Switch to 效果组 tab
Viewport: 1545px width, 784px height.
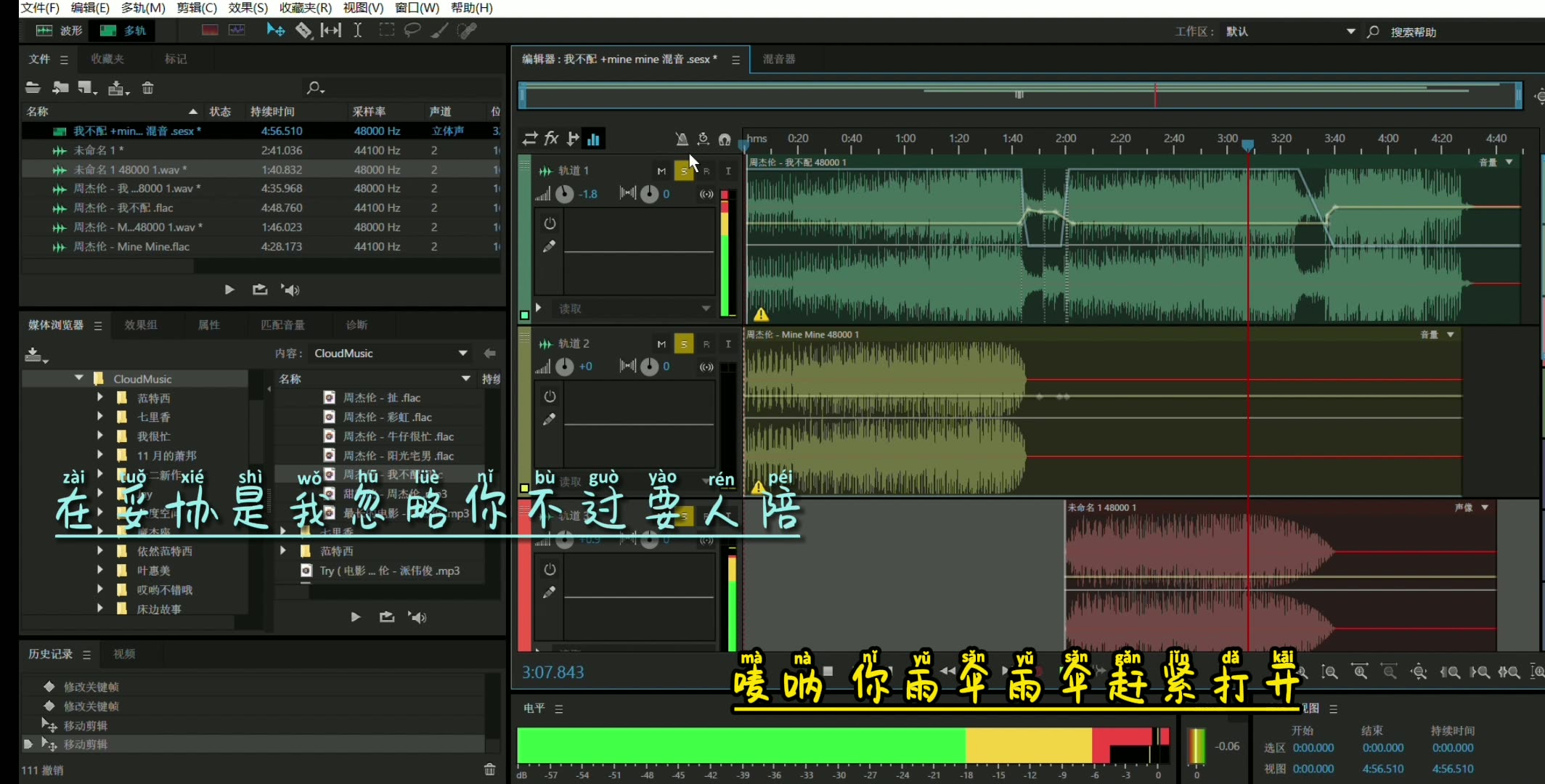point(141,325)
